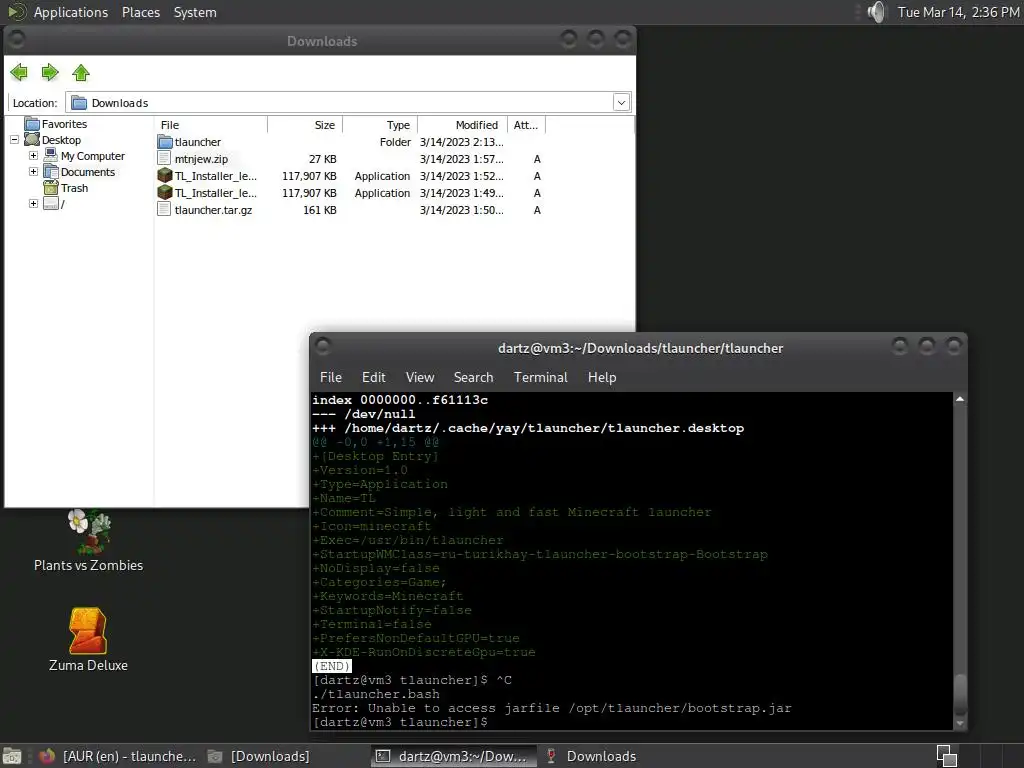Switch to the dartz@vm3 terminal taskbar entry
Image resolution: width=1024 pixels, height=768 pixels.
pos(454,756)
